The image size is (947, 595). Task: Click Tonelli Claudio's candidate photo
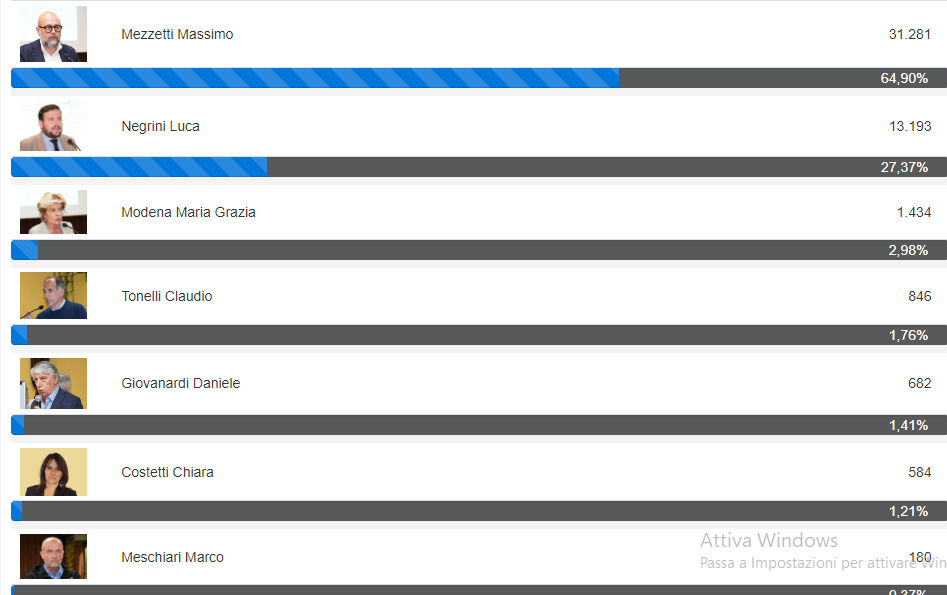53,296
